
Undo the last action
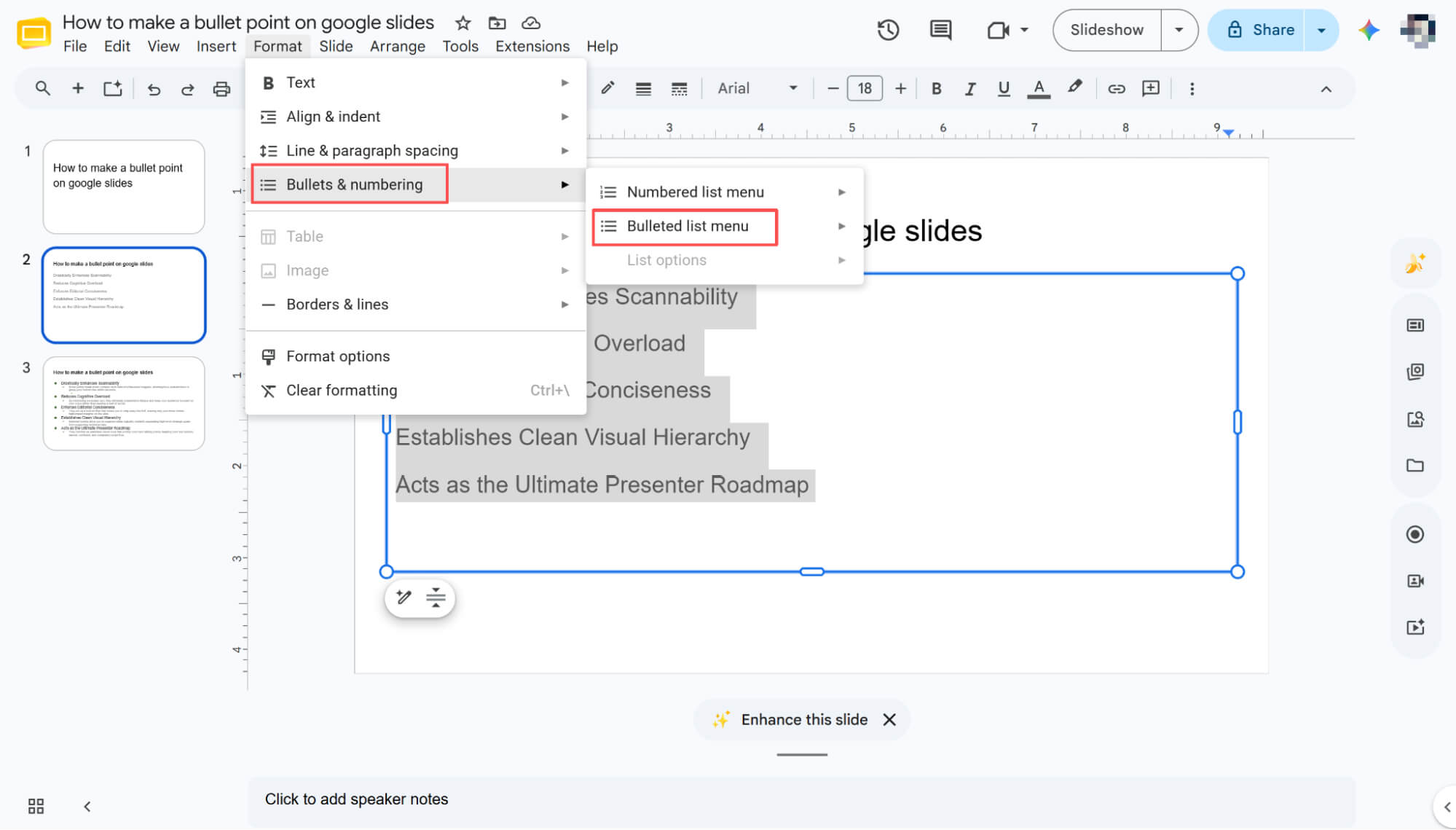point(154,89)
